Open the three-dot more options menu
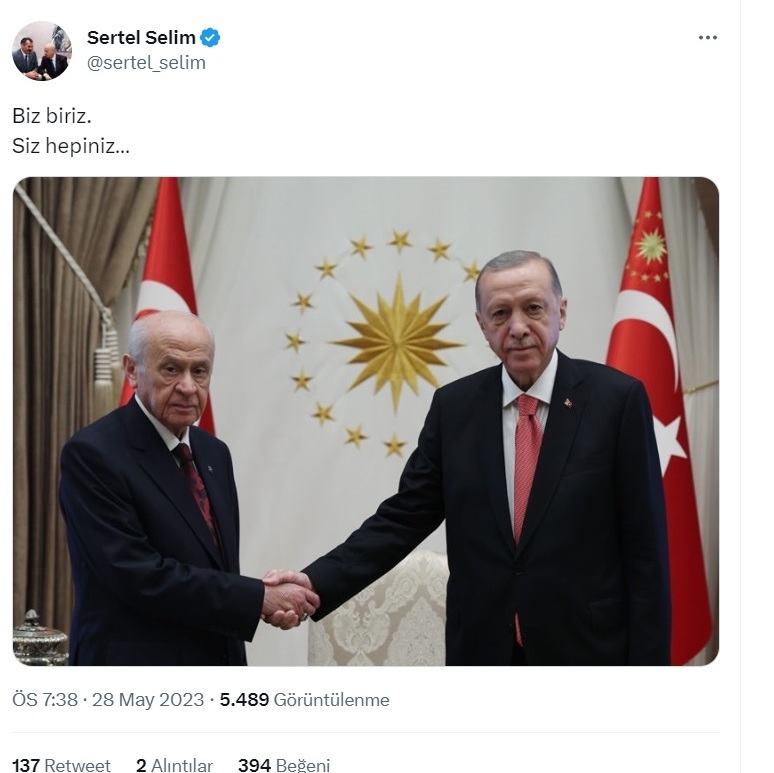The width and height of the screenshot is (774, 773). point(707,38)
